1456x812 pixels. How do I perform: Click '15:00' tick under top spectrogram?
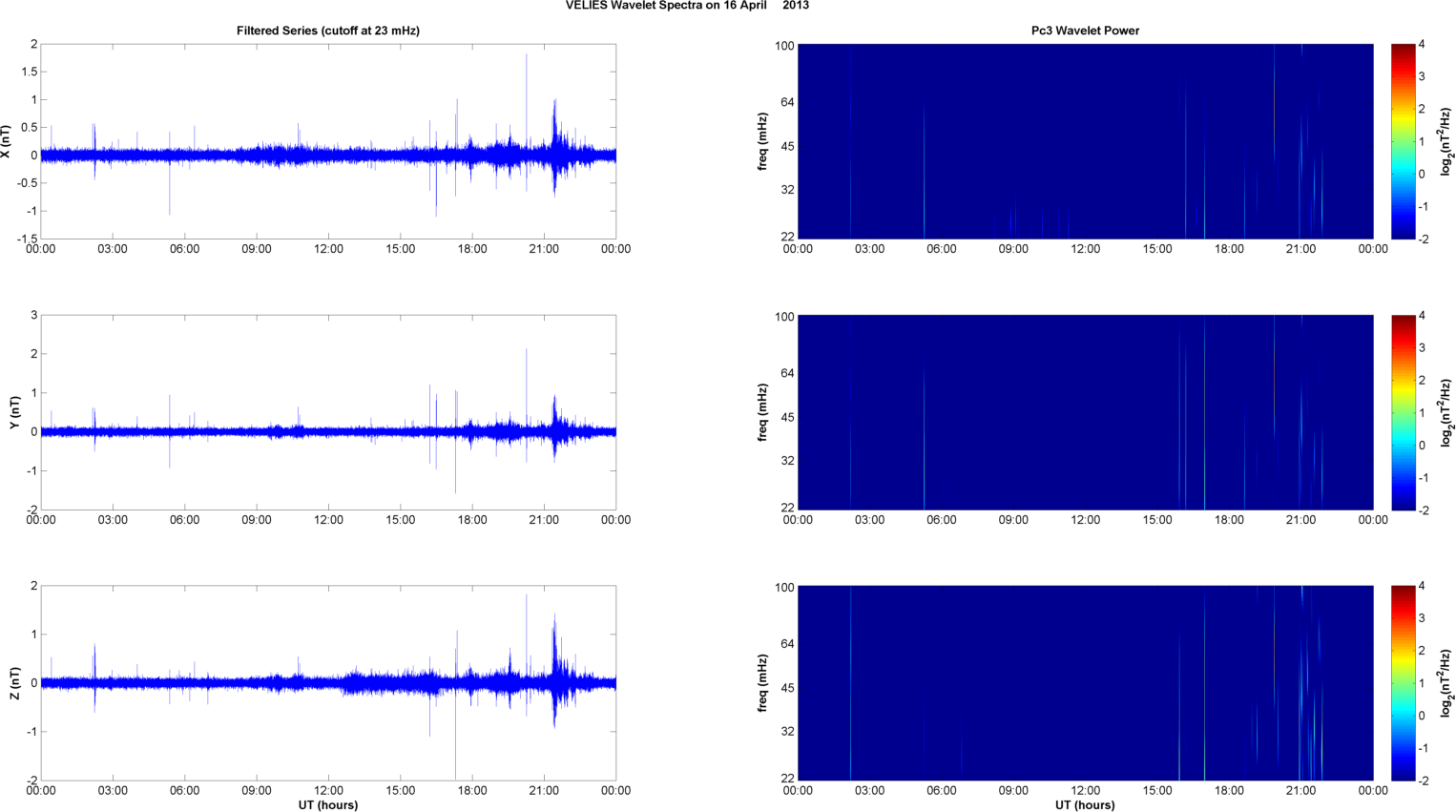(1157, 249)
